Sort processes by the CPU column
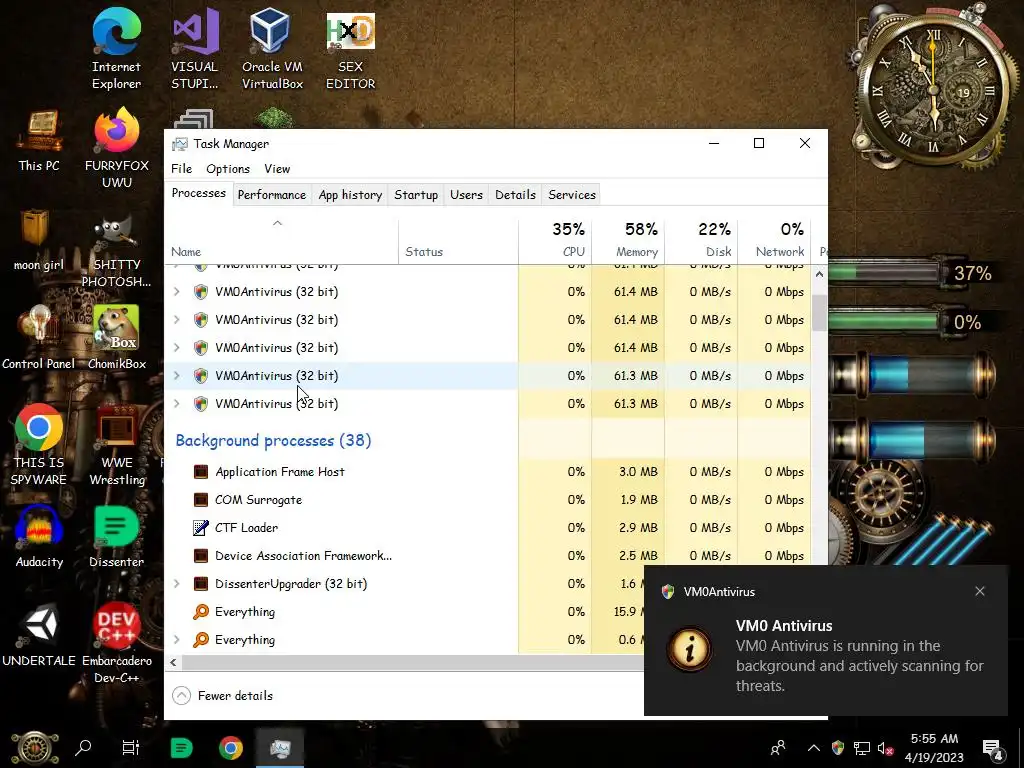Viewport: 1024px width, 768px height. (x=555, y=240)
